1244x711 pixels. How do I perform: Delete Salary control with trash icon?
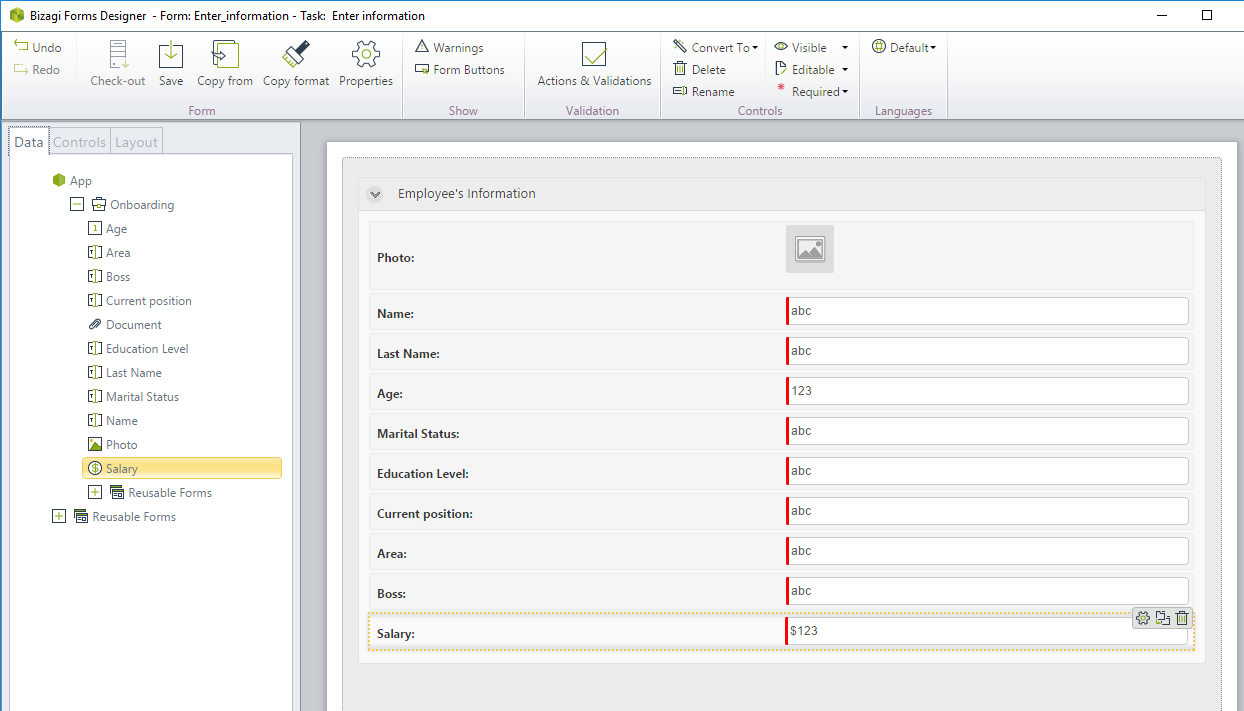click(1182, 618)
